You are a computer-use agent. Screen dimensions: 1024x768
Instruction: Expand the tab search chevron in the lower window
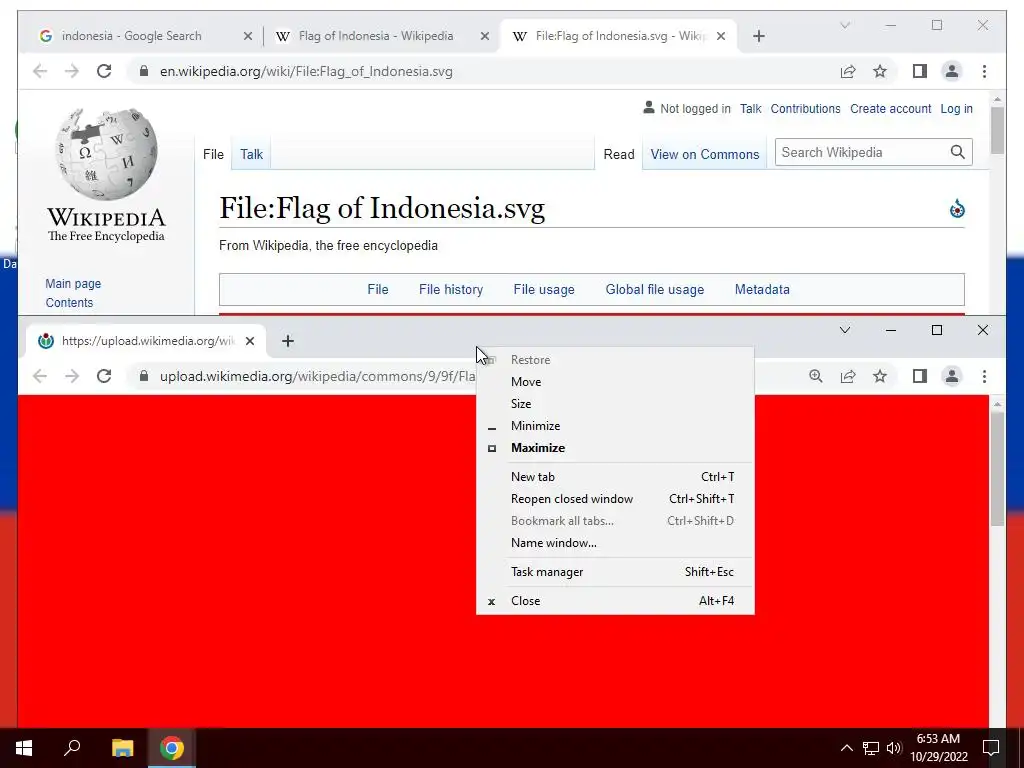pyautogui.click(x=844, y=330)
